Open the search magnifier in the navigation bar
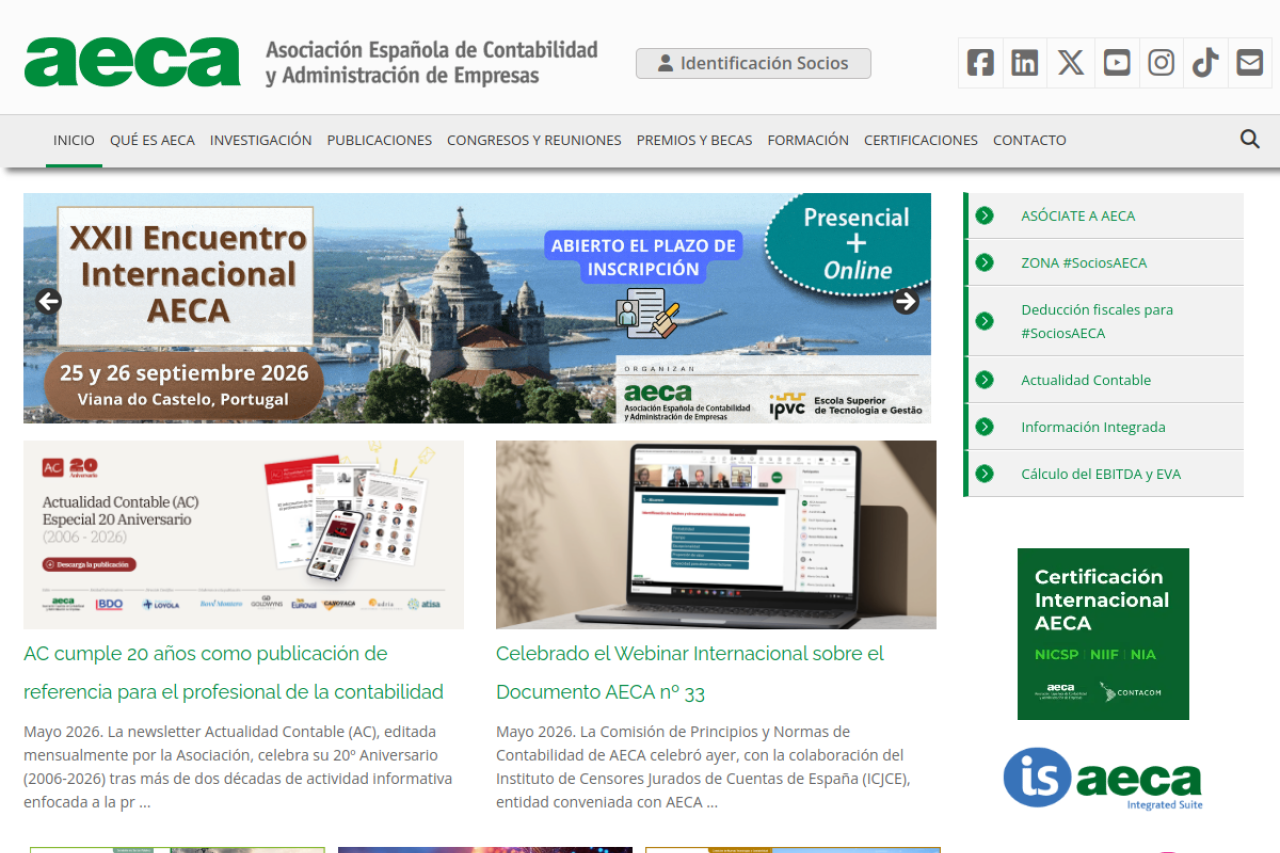 1250,139
